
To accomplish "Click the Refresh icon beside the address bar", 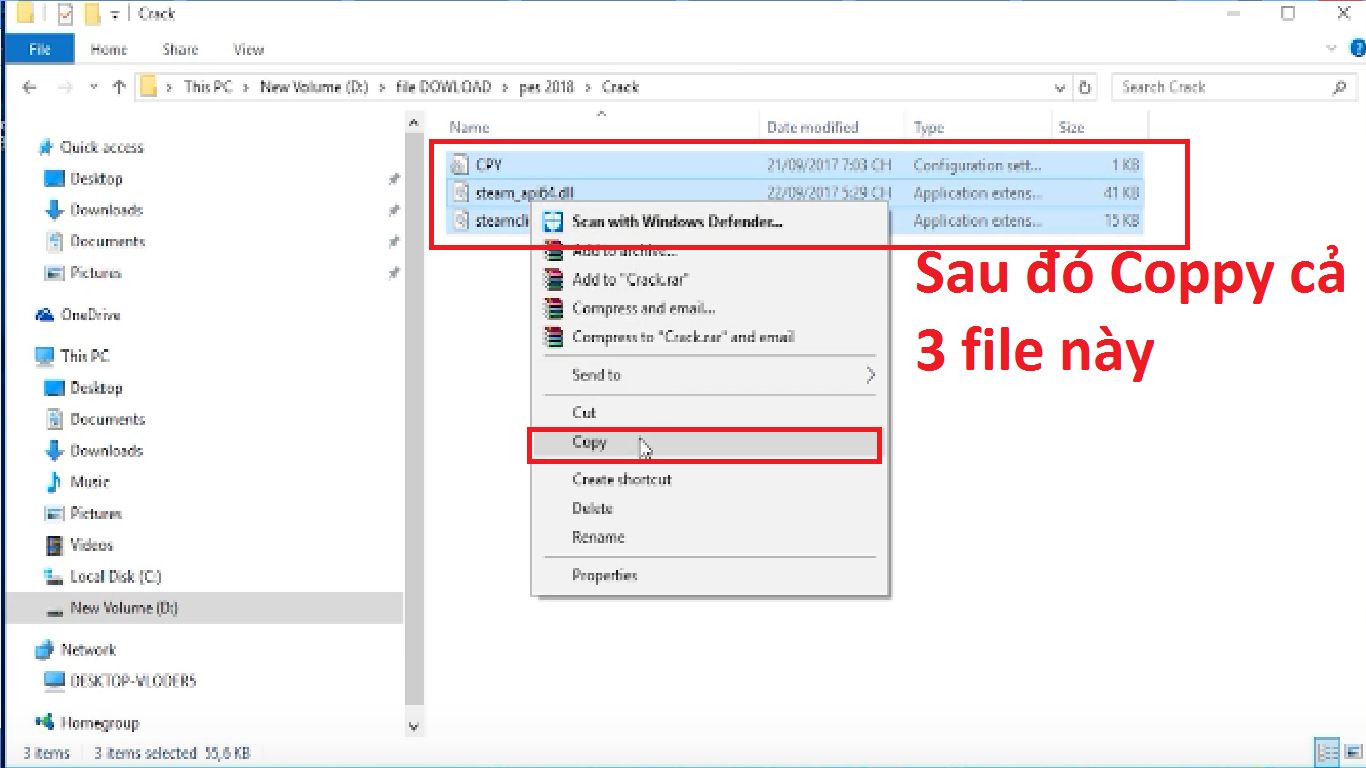I will point(1085,87).
